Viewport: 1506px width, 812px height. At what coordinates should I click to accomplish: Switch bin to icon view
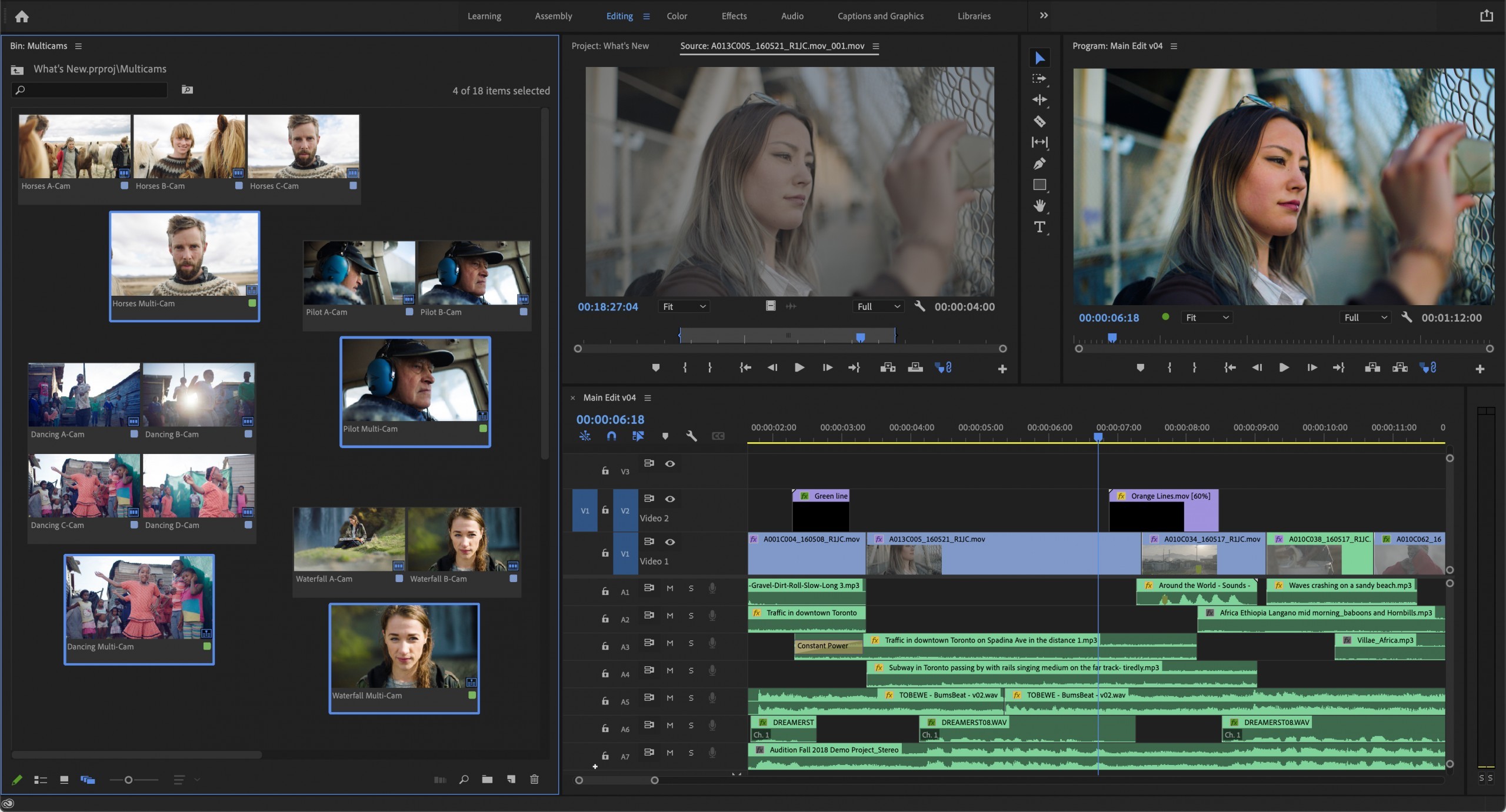(x=64, y=780)
